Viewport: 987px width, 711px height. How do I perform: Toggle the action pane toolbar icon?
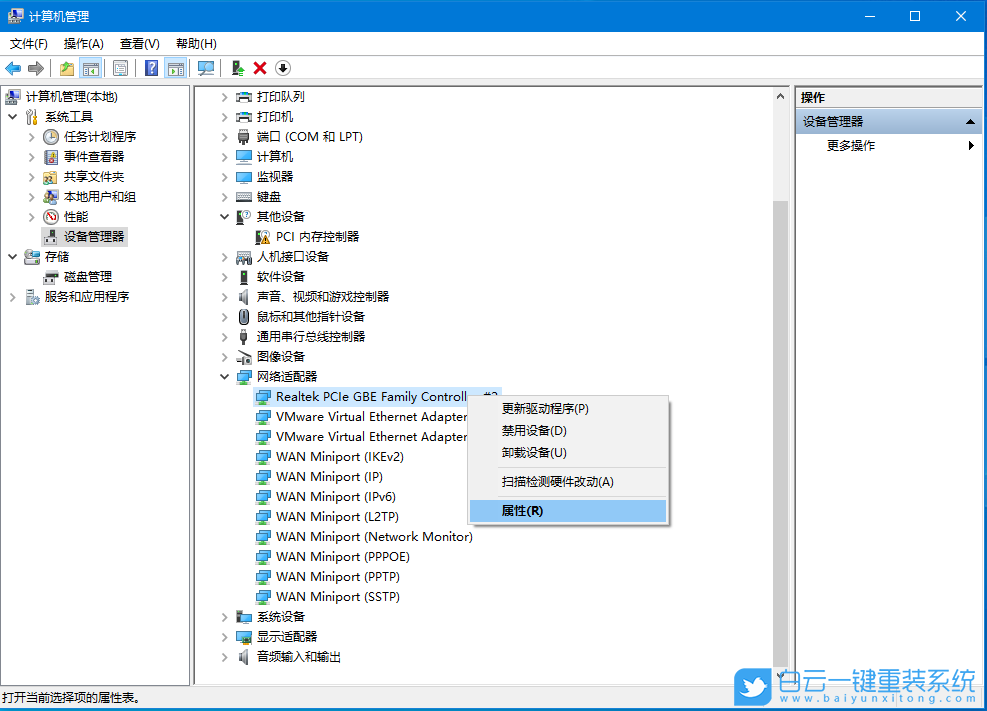[175, 67]
